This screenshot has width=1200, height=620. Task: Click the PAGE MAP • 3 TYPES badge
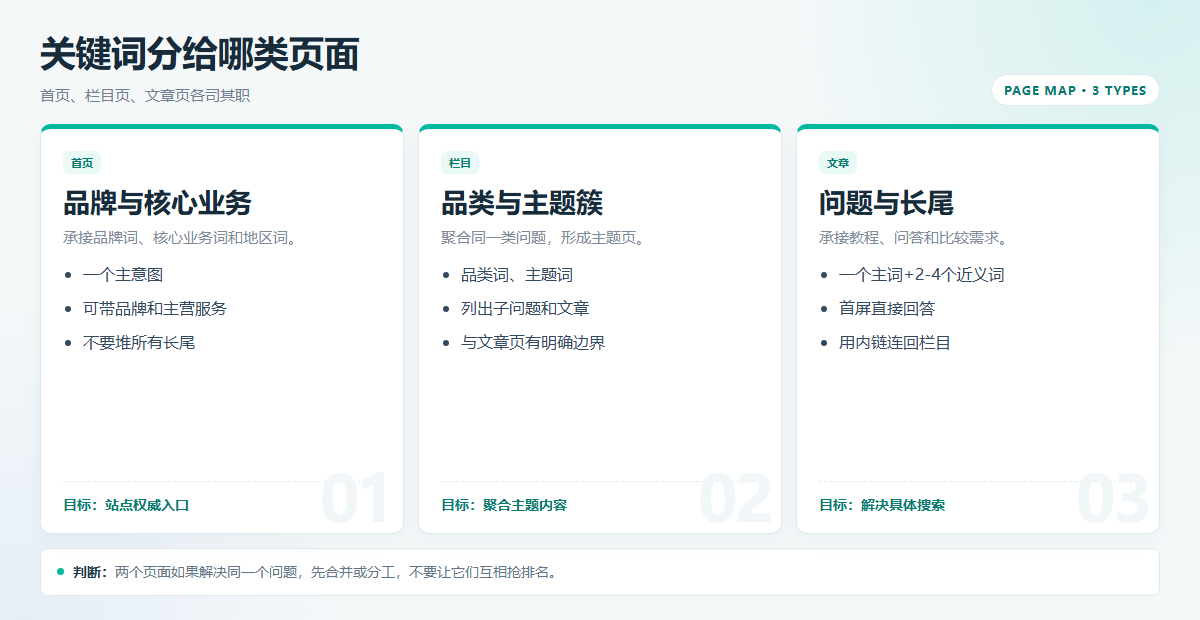1075,90
